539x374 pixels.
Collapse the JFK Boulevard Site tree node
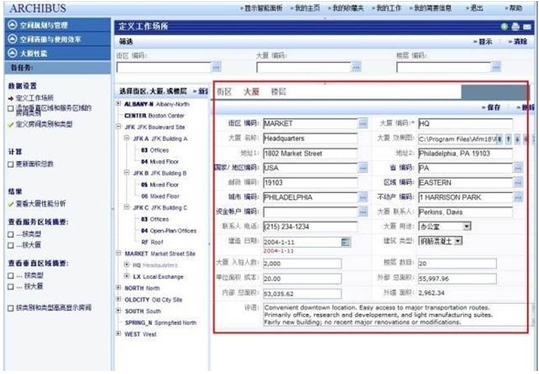[x=118, y=126]
